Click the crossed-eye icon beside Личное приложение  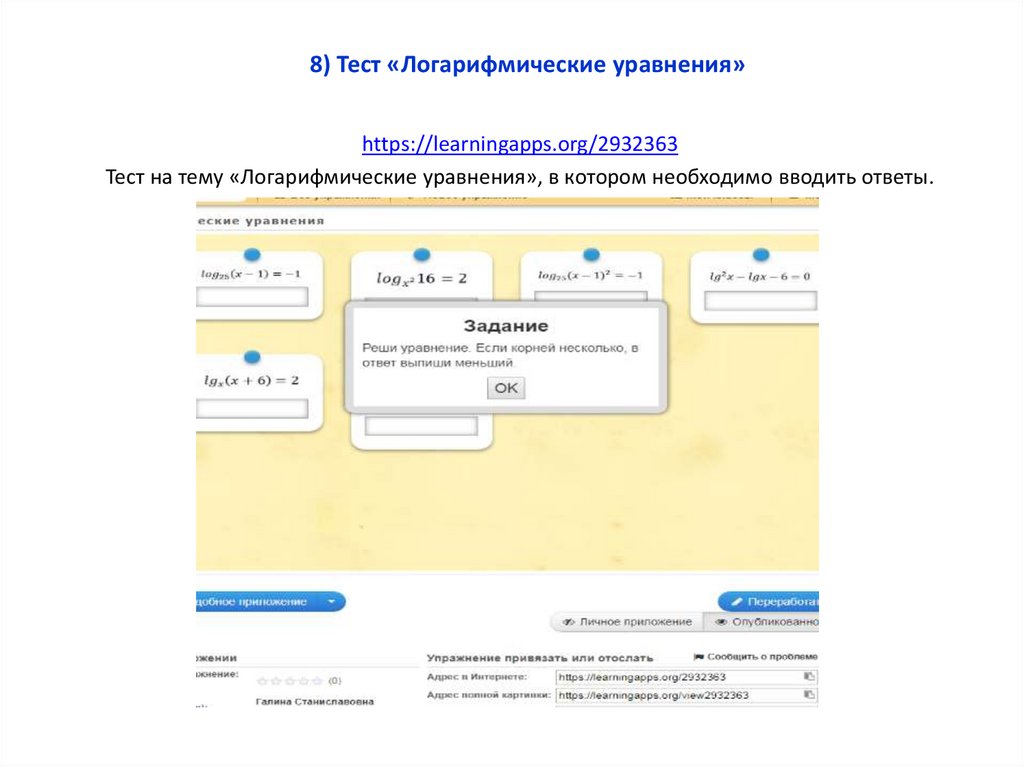(x=569, y=622)
